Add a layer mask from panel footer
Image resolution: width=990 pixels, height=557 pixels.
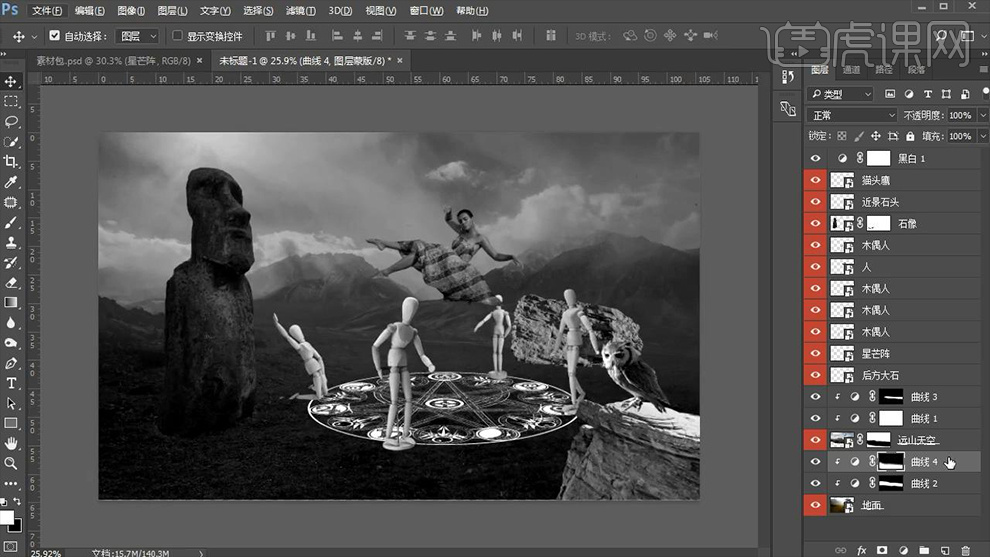click(x=882, y=551)
